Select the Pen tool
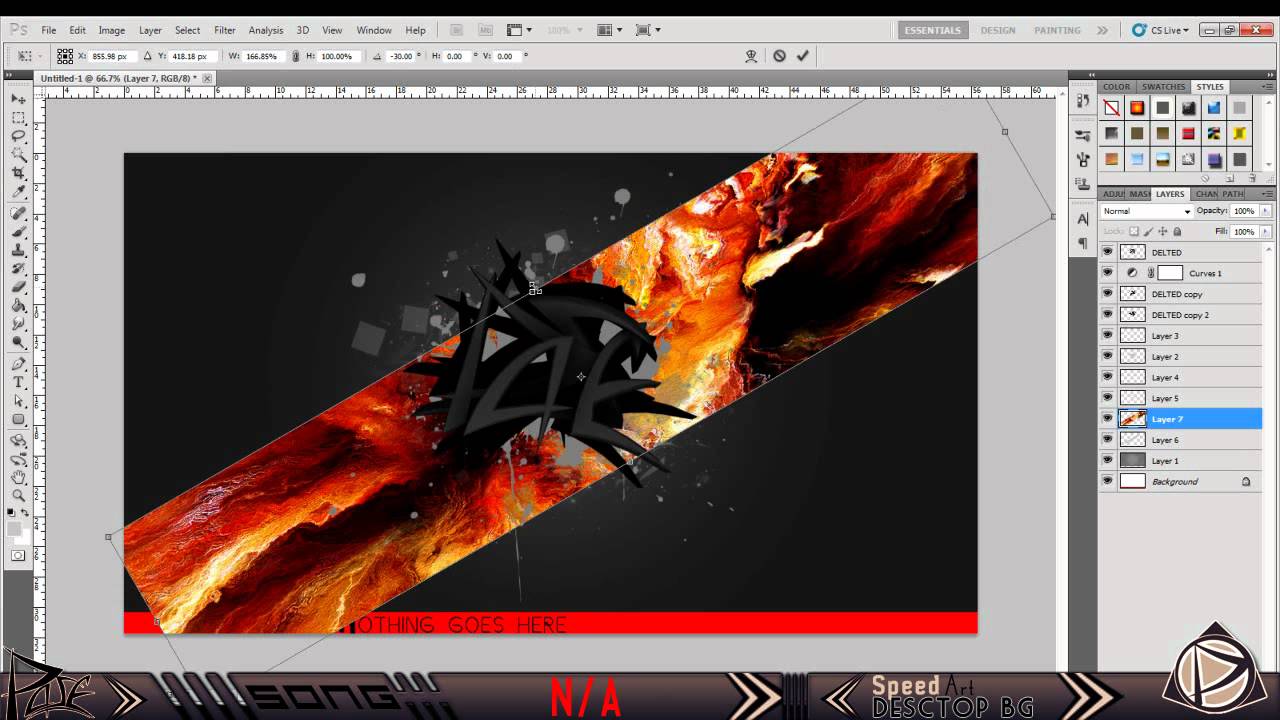1280x720 pixels. (x=18, y=364)
